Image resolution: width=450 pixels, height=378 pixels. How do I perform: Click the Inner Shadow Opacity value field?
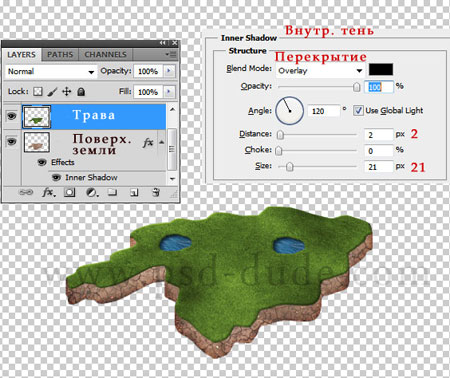click(379, 87)
